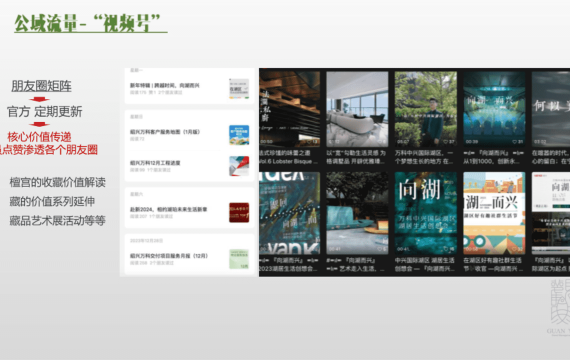Open the top article's gray cover thumbnail
This screenshot has height=360, width=570.
coord(239,88)
